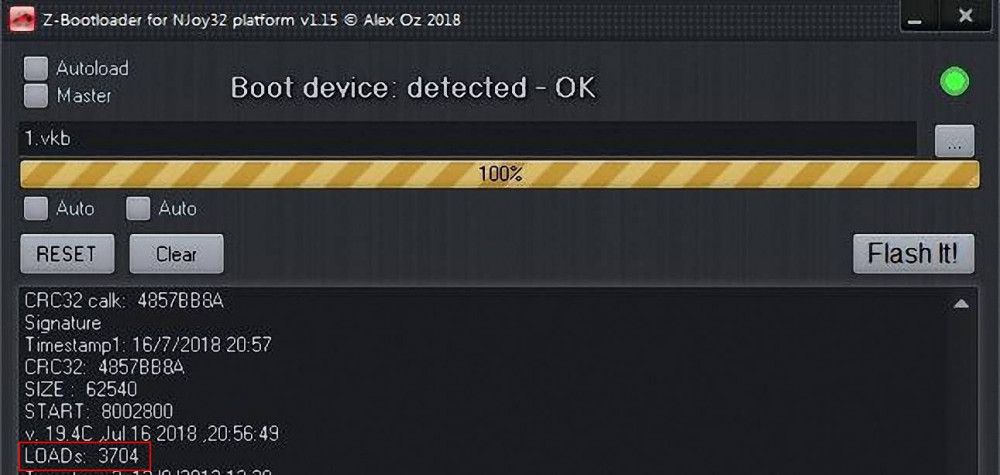Click the Z-Bootloader app icon in title bar
Viewport: 1000px width, 475px height.
(x=23, y=18)
